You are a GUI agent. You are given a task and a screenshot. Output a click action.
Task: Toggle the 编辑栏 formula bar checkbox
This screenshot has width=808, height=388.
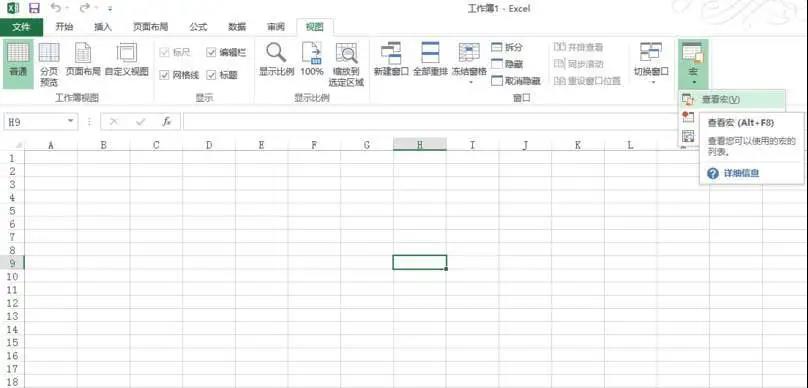click(x=211, y=52)
